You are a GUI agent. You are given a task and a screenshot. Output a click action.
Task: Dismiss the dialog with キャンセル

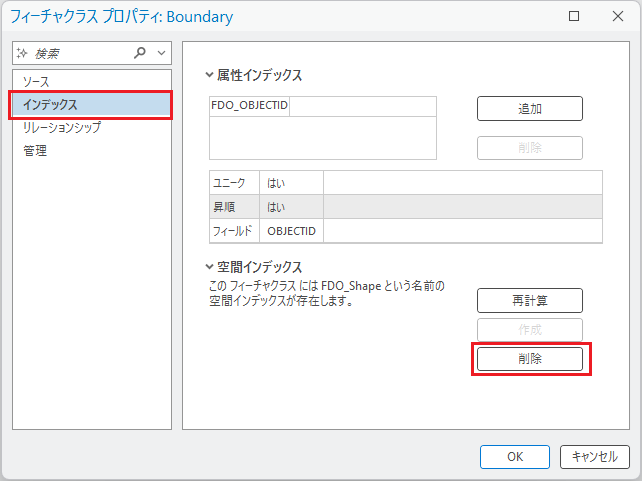click(594, 457)
